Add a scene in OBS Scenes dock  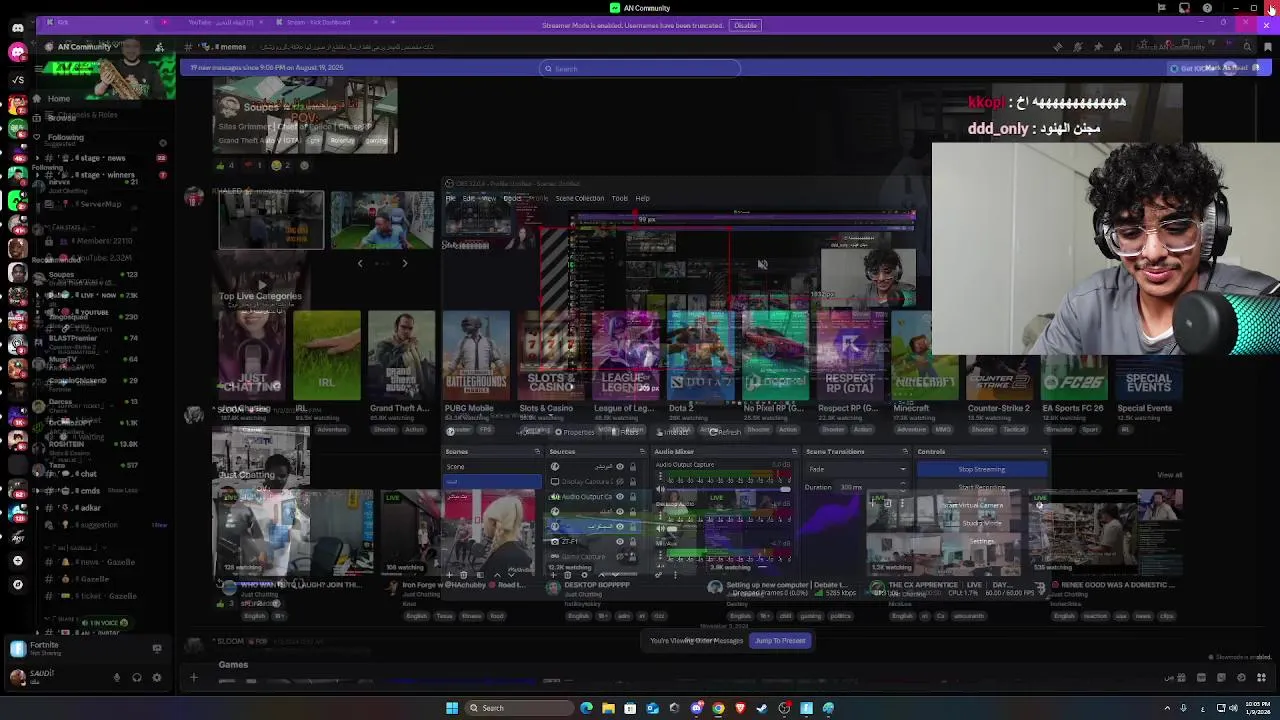point(450,575)
